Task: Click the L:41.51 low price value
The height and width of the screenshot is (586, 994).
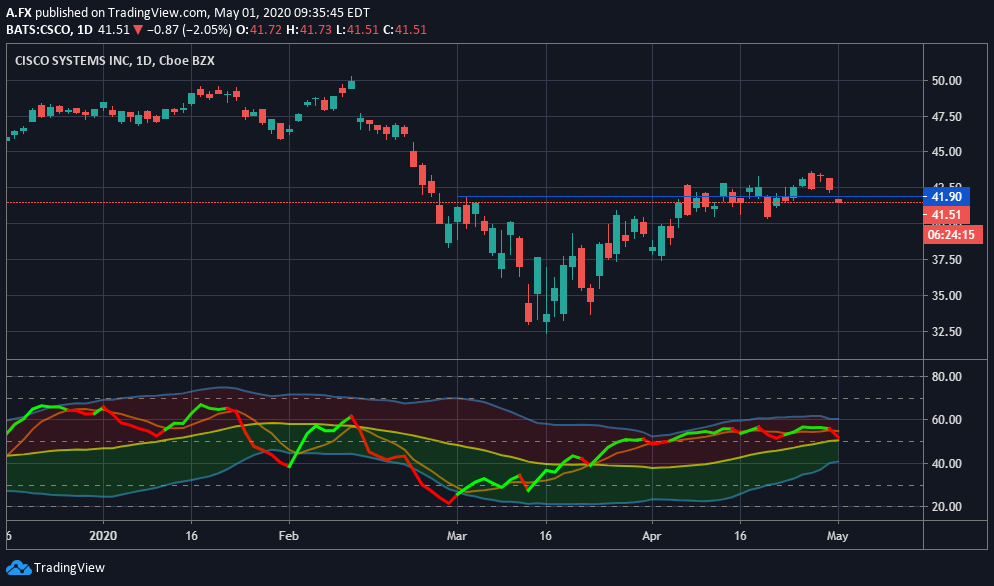Action: (x=358, y=30)
